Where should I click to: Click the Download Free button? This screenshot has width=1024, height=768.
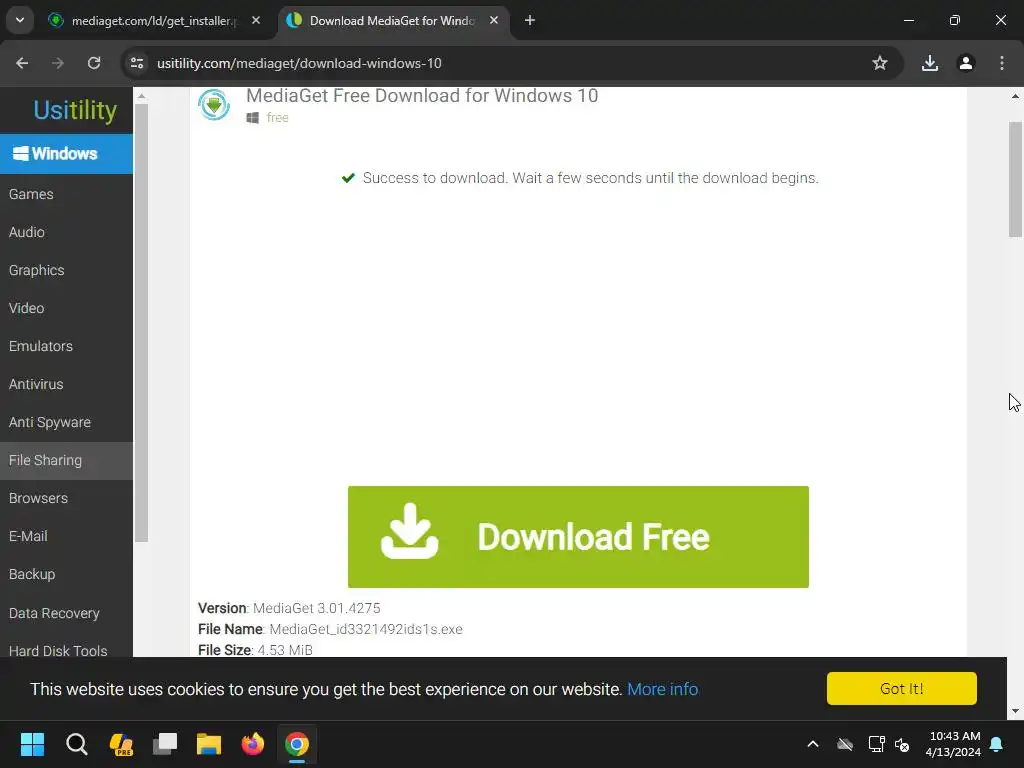[578, 537]
